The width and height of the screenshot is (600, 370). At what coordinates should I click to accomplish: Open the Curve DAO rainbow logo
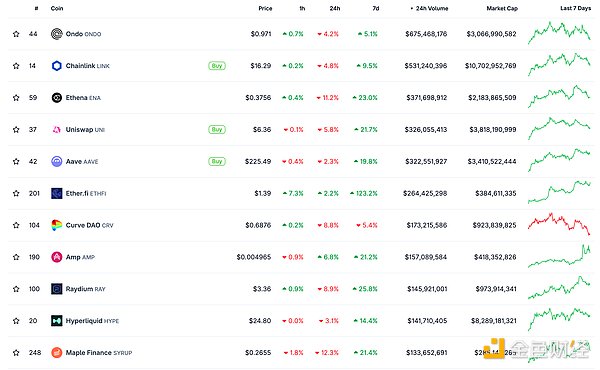click(x=57, y=225)
